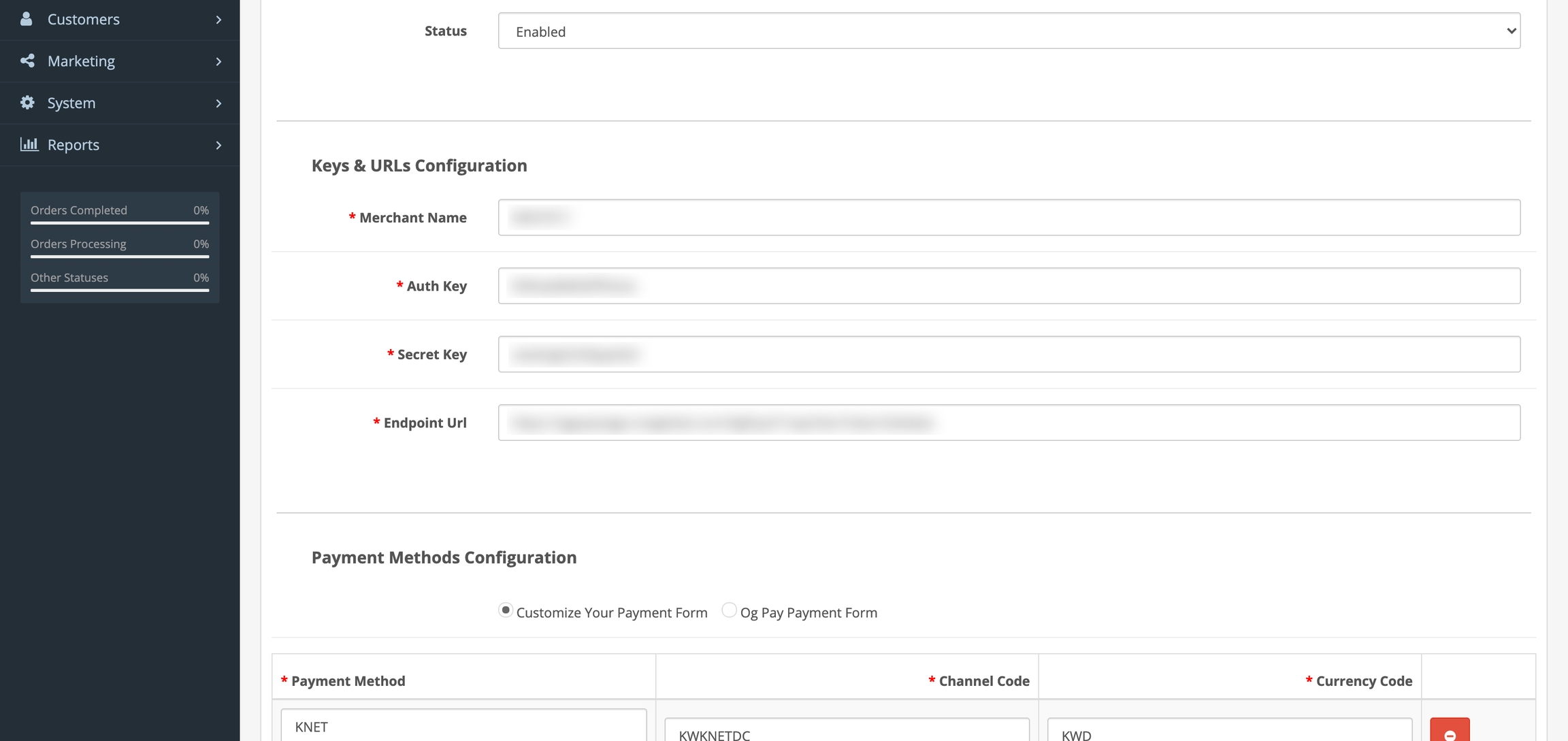Click the System gear icon
This screenshot has width=1568, height=741.
(27, 103)
